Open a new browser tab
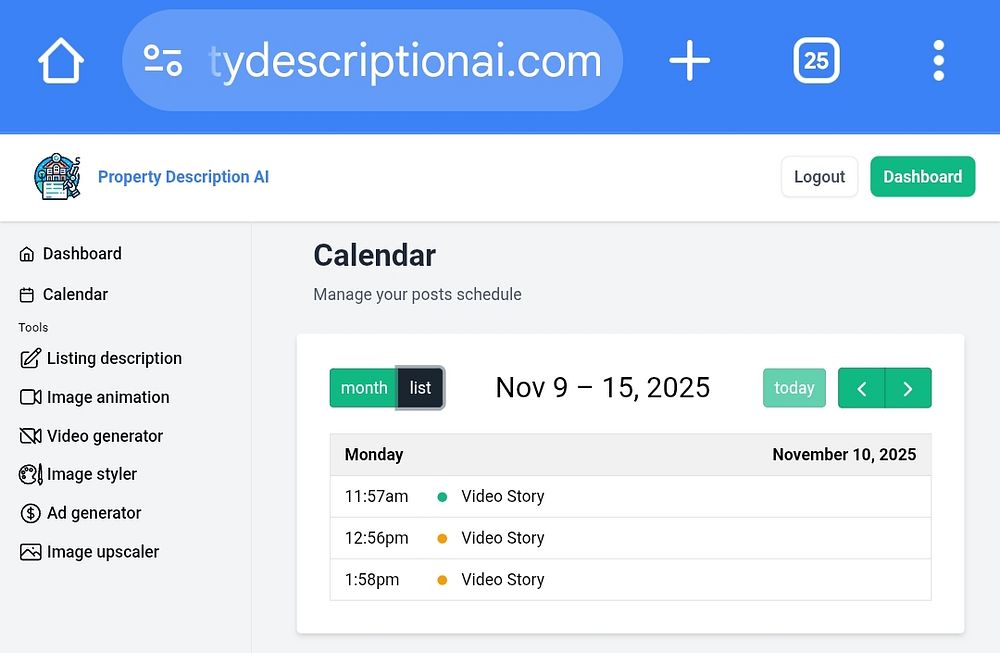1000x653 pixels. 689,61
